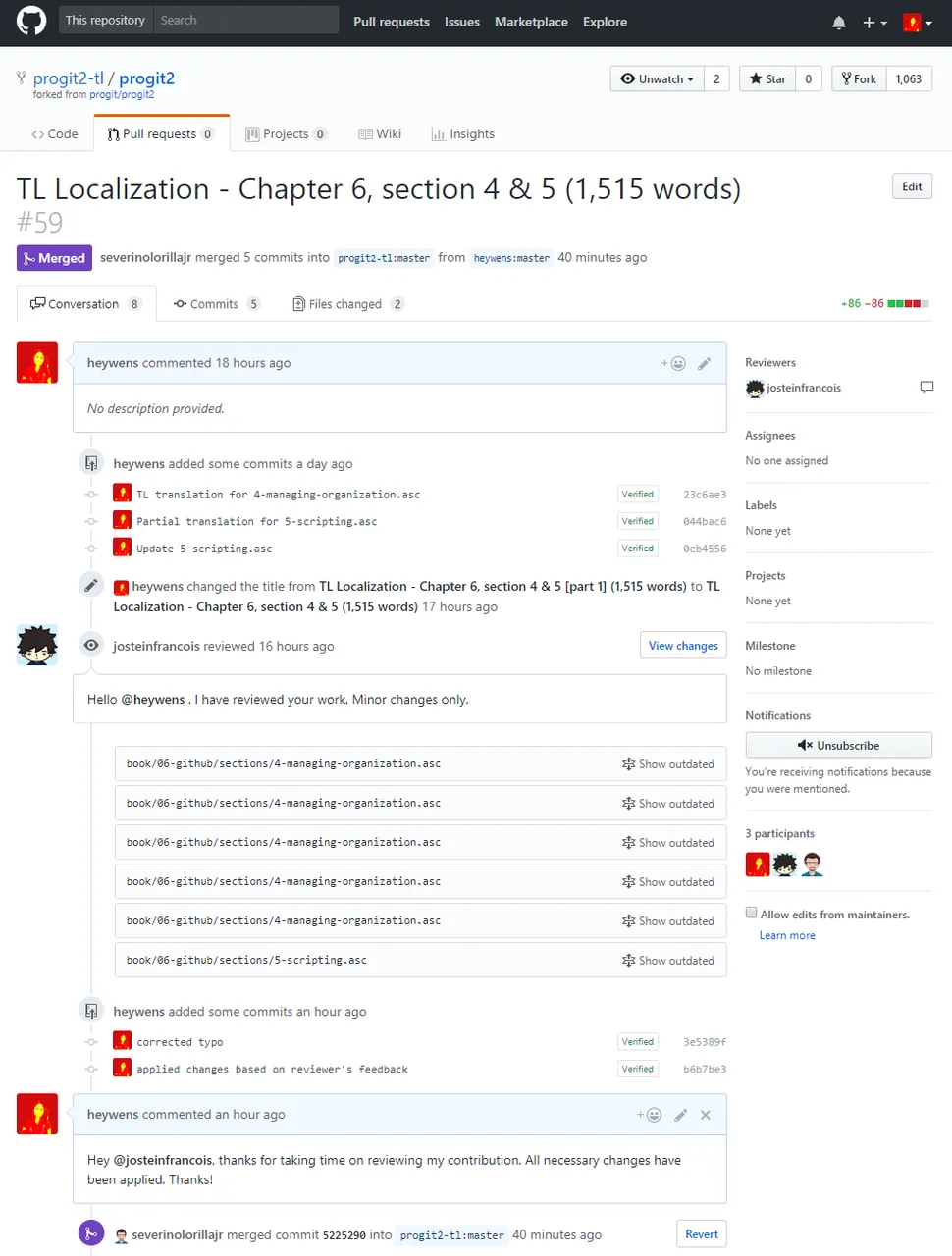
Task: Open 'applied changes based on reviewer's feedback' commit
Action: tap(272, 1070)
